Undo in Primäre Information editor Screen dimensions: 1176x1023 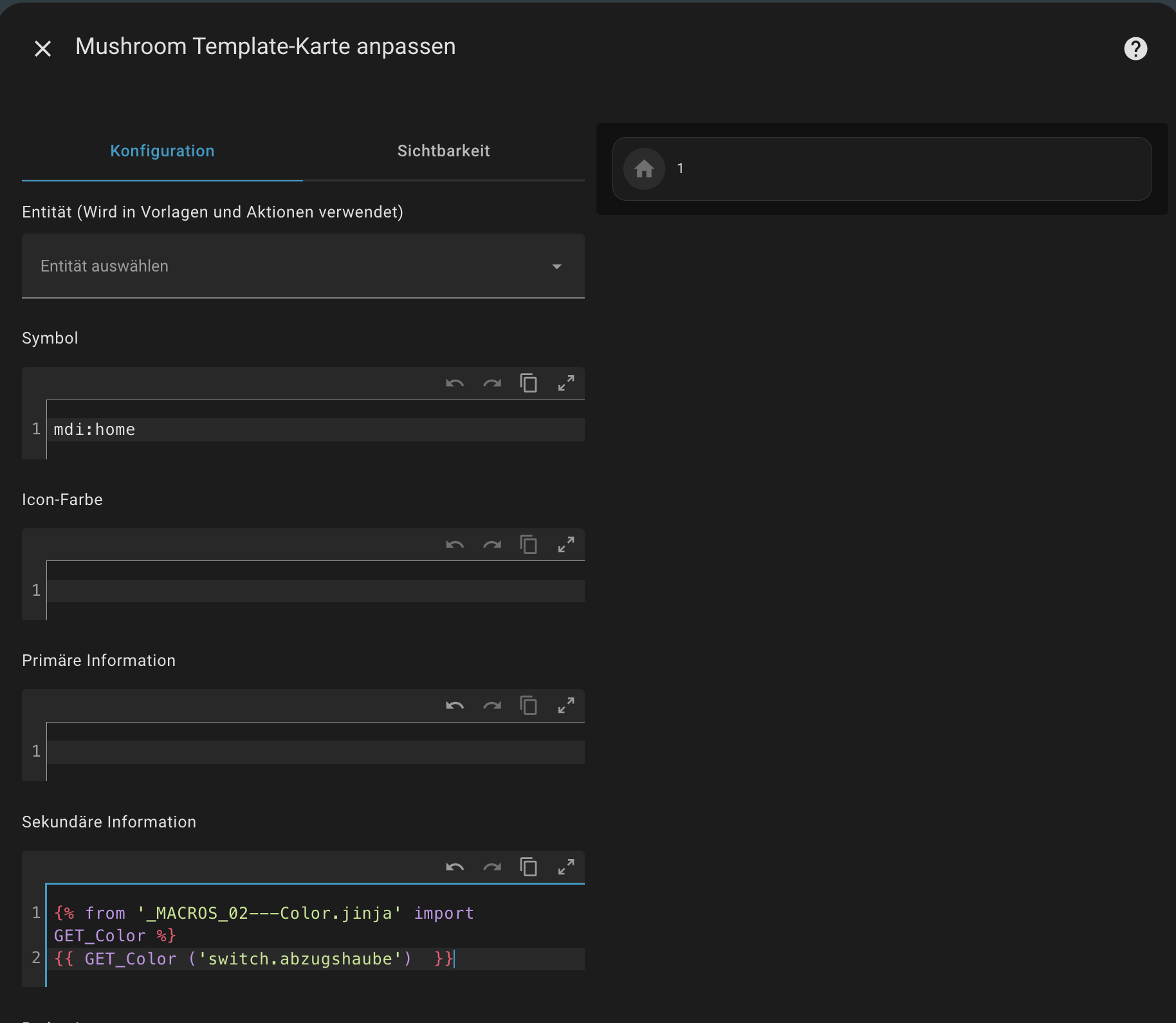[x=455, y=706]
